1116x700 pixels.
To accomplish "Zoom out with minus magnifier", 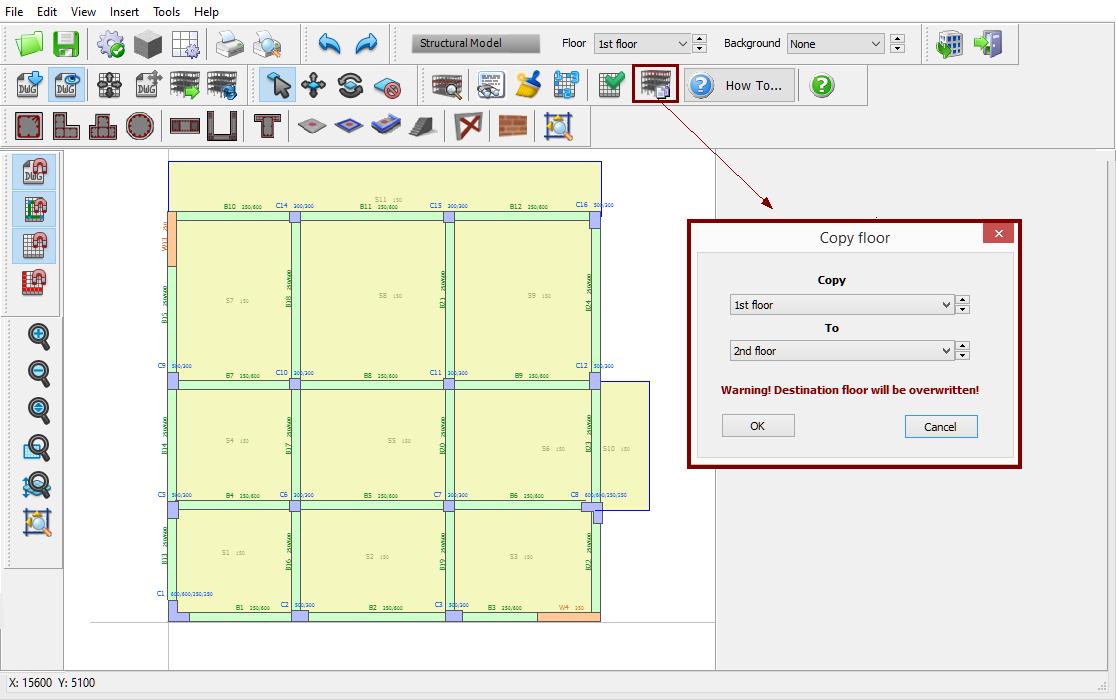I will (x=38, y=373).
